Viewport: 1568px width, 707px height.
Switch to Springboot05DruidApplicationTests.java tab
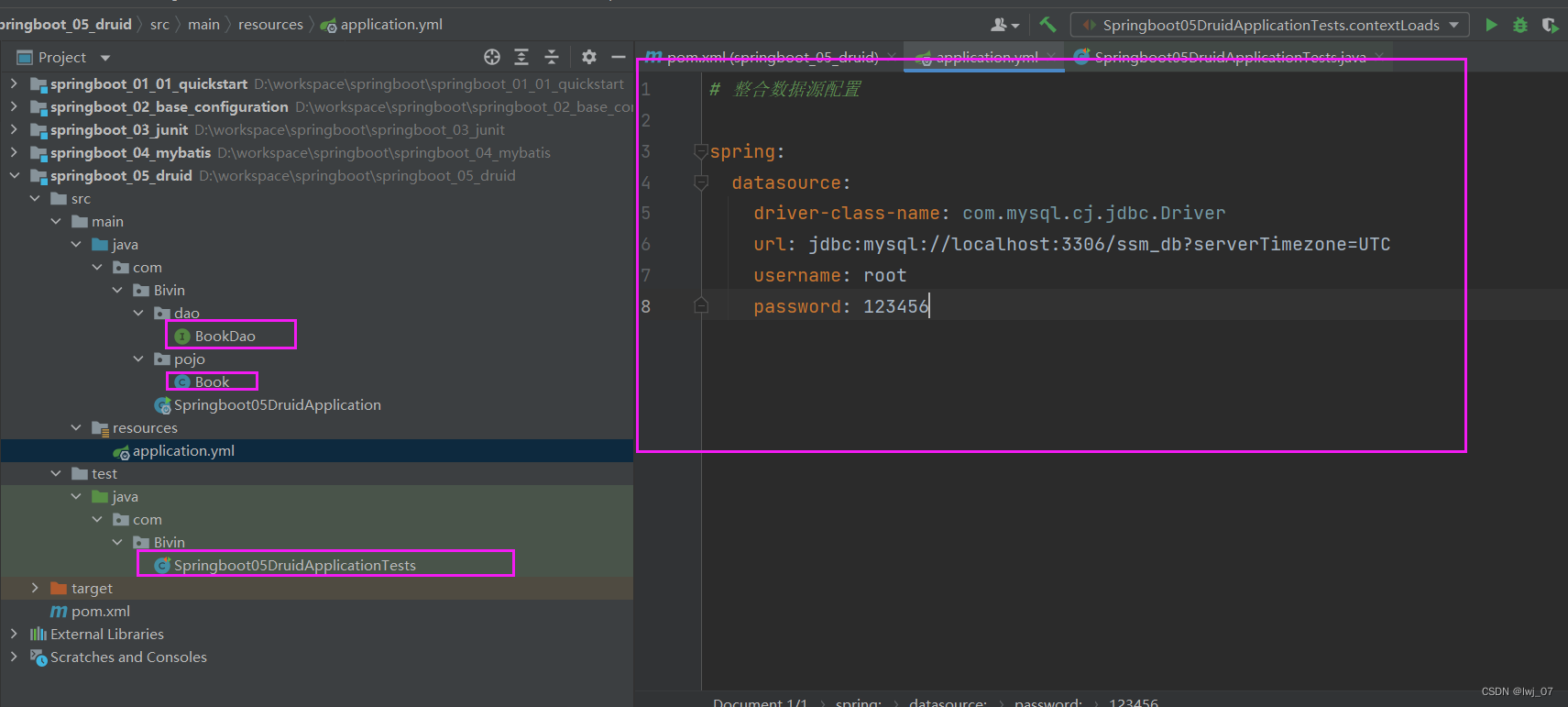pos(1229,57)
